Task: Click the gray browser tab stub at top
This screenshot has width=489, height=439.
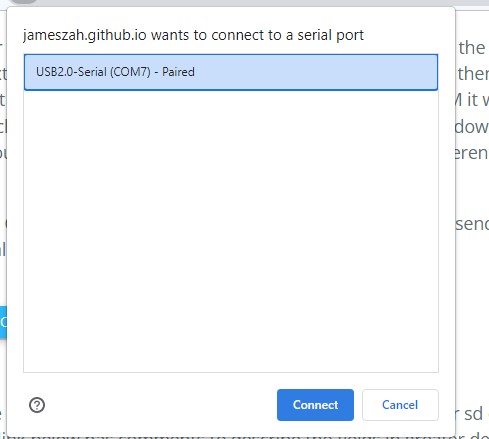Action: click(x=22, y=2)
